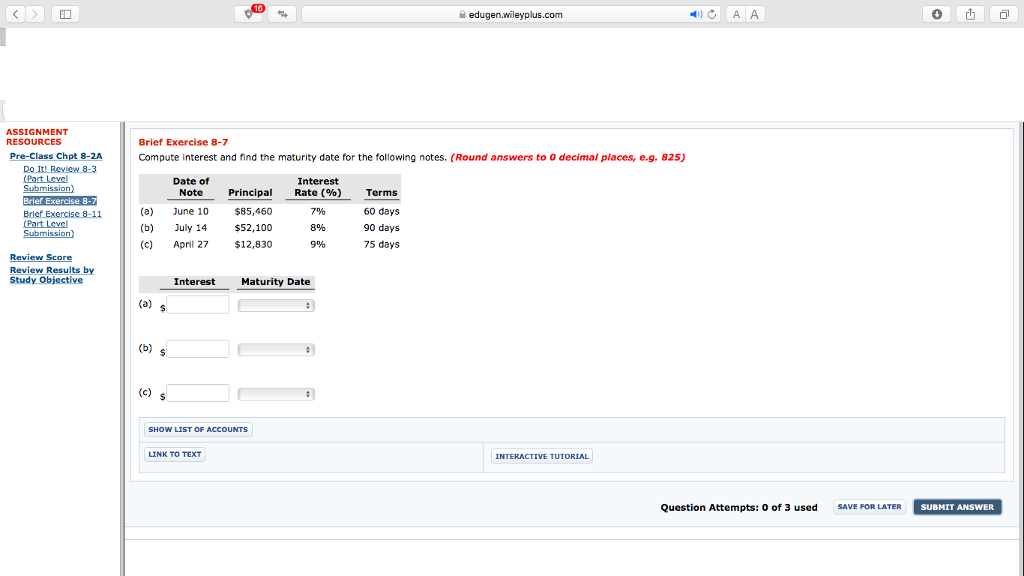Open the Share menu icon
This screenshot has height=576, width=1024.
pyautogui.click(x=970, y=14)
